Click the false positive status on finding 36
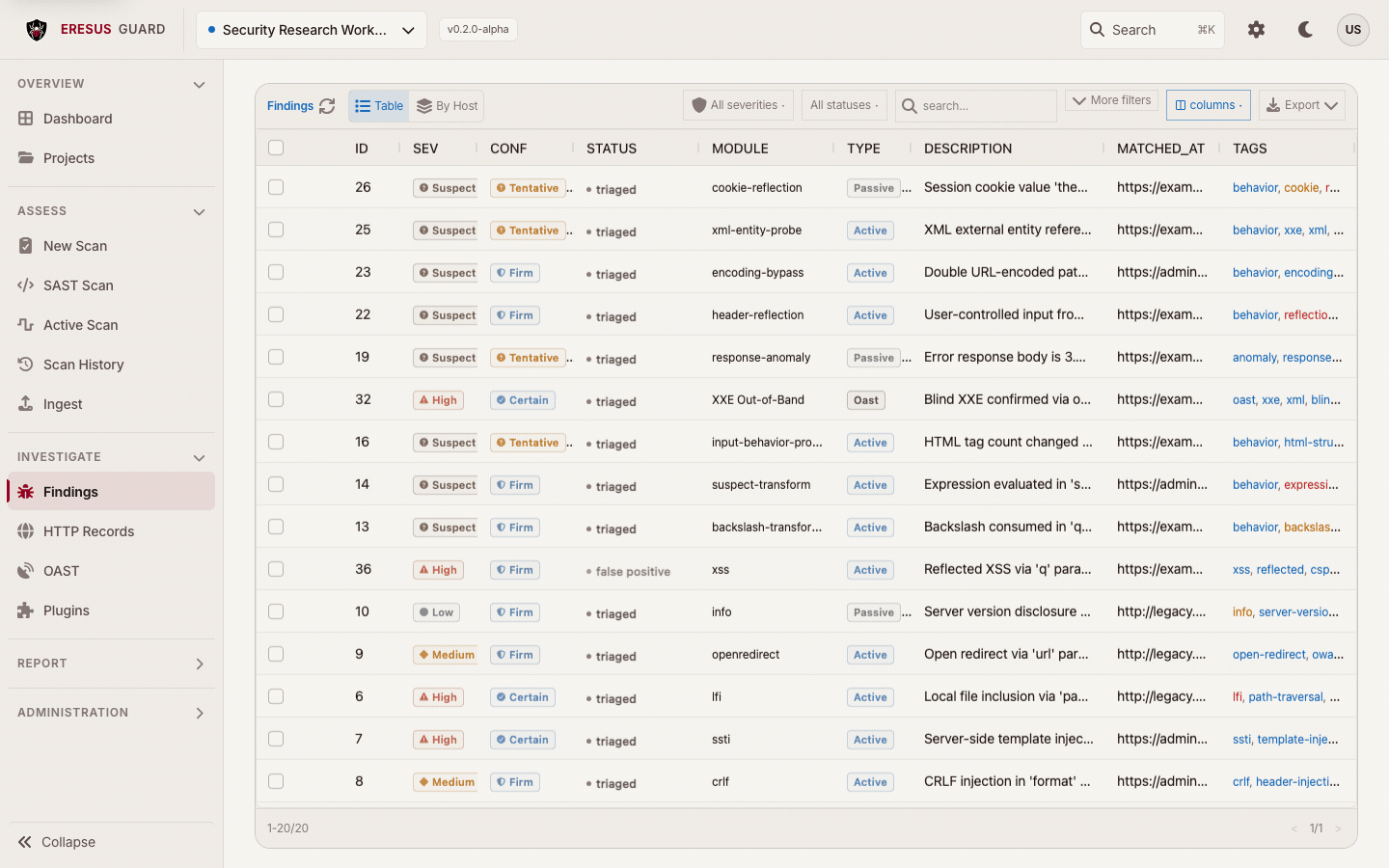 (x=628, y=571)
